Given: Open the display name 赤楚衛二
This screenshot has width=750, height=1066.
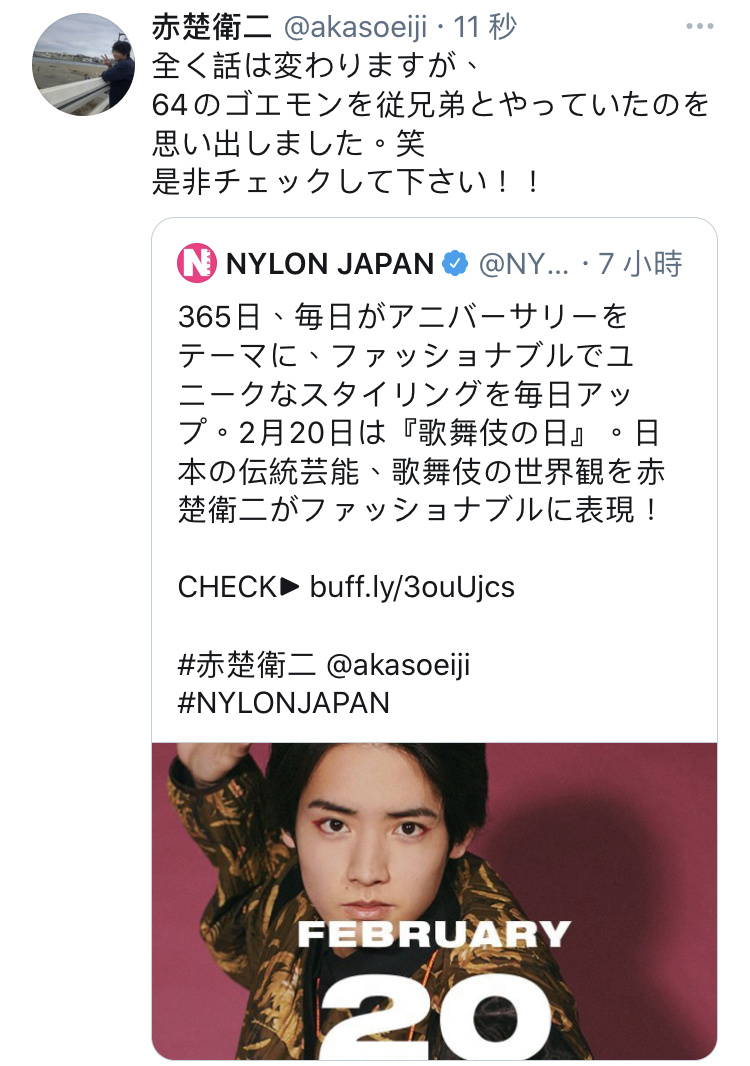Looking at the screenshot, I should [x=211, y=27].
